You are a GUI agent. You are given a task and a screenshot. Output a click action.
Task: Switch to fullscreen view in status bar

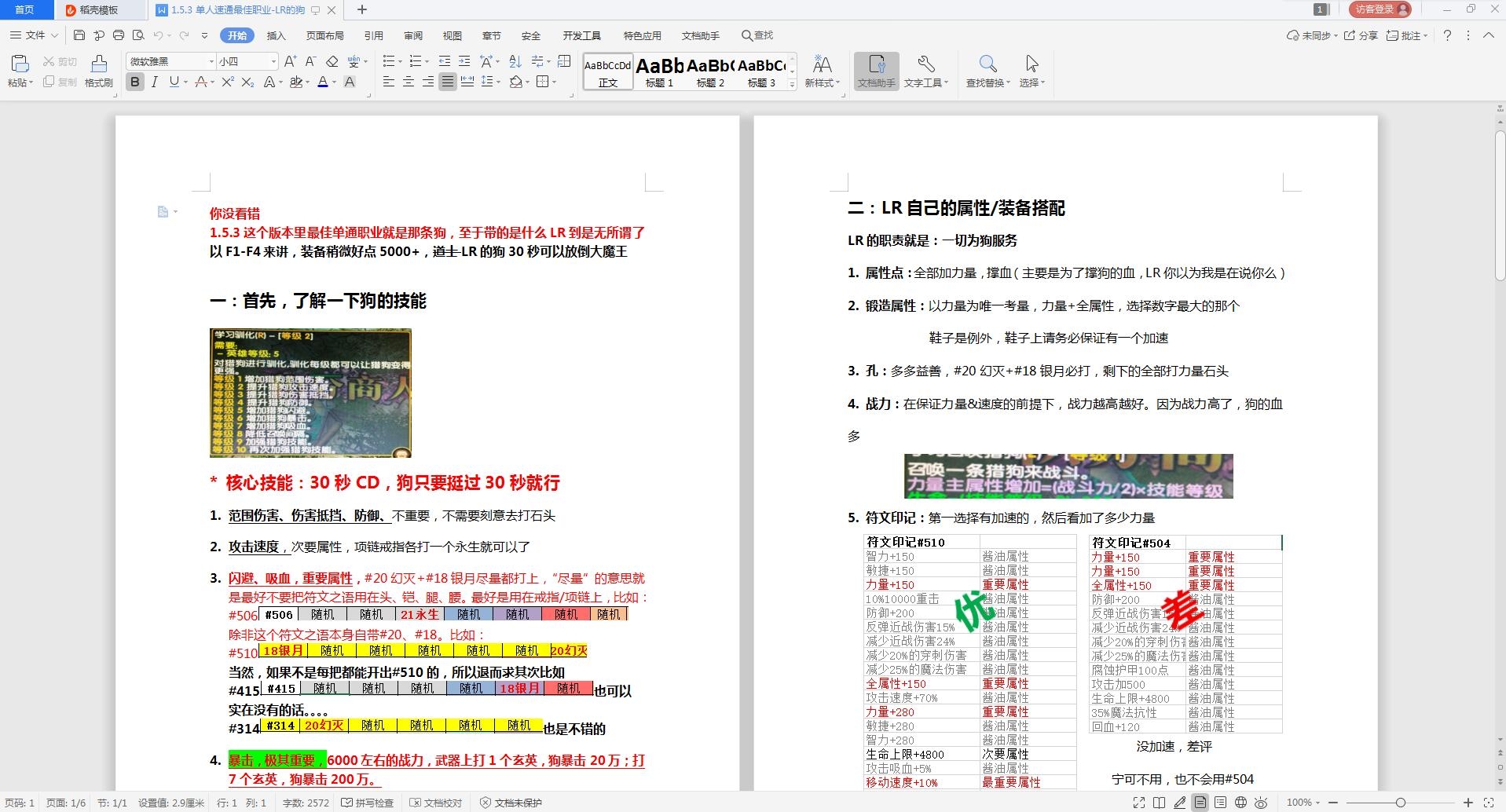1139,803
